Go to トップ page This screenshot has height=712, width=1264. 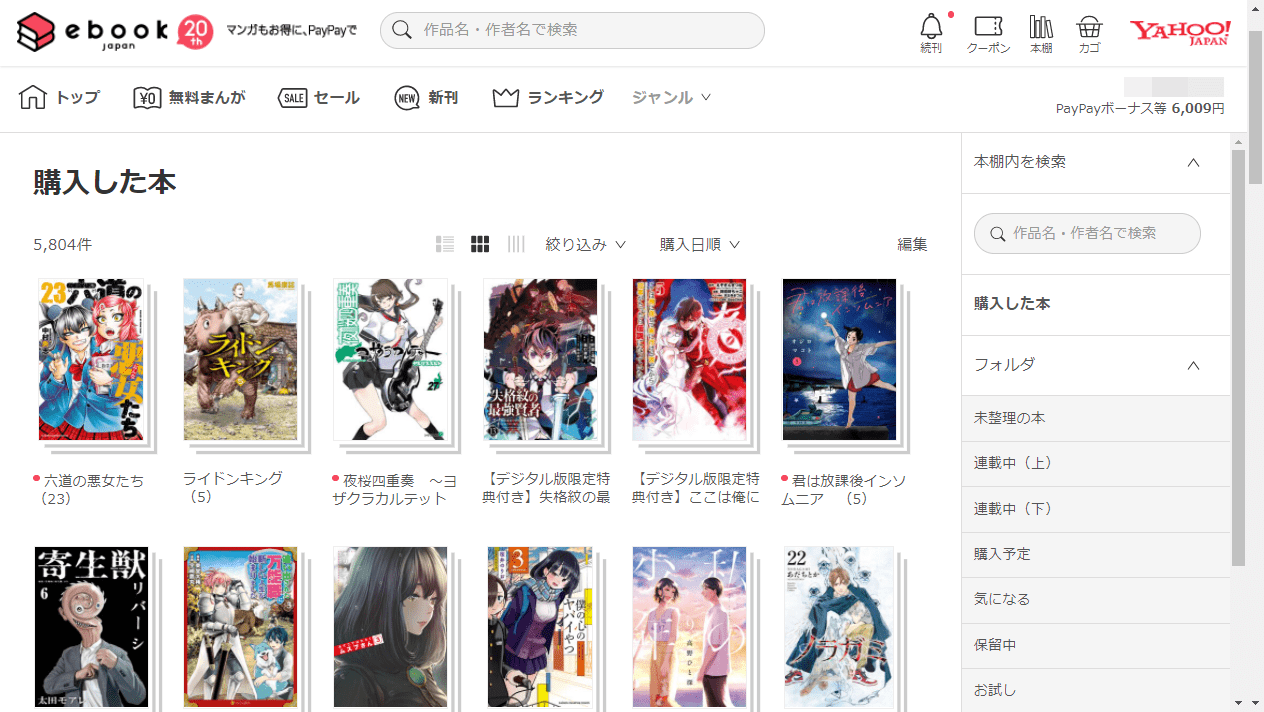point(59,97)
